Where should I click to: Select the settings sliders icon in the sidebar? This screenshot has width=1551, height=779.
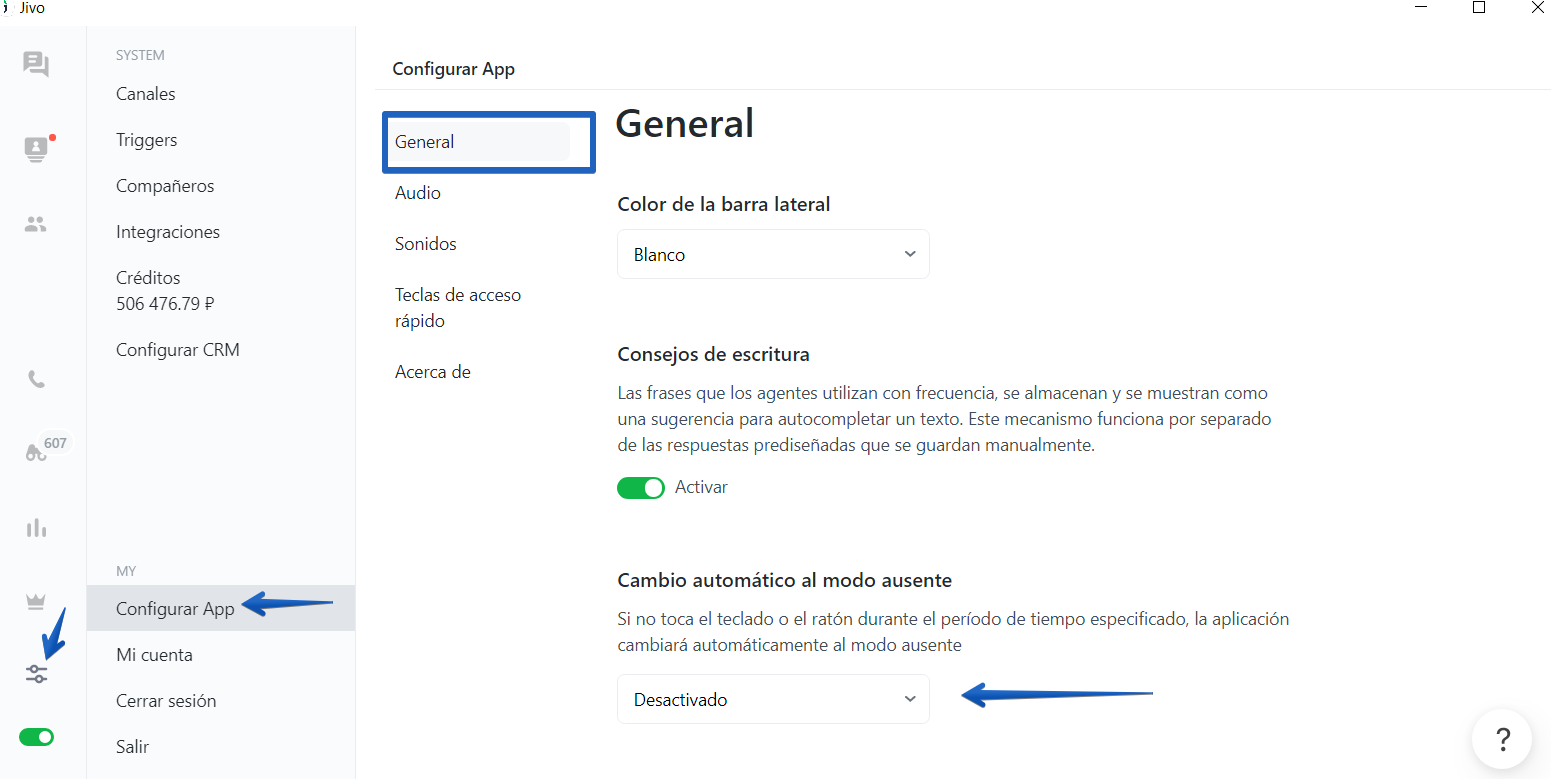(36, 674)
